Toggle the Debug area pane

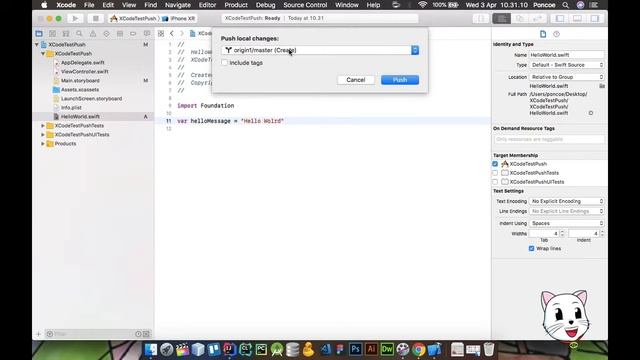577,18
